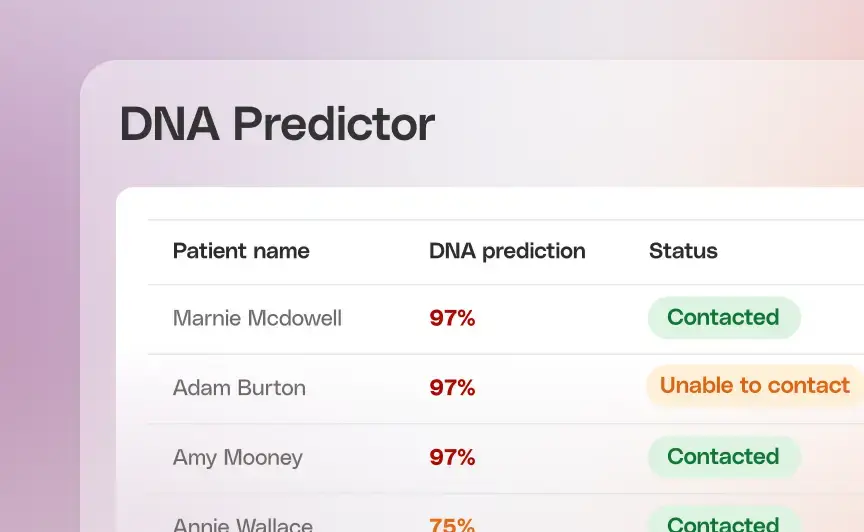Select the table row containing Marnie Mcdowell
The height and width of the screenshot is (532, 864).
(506, 319)
